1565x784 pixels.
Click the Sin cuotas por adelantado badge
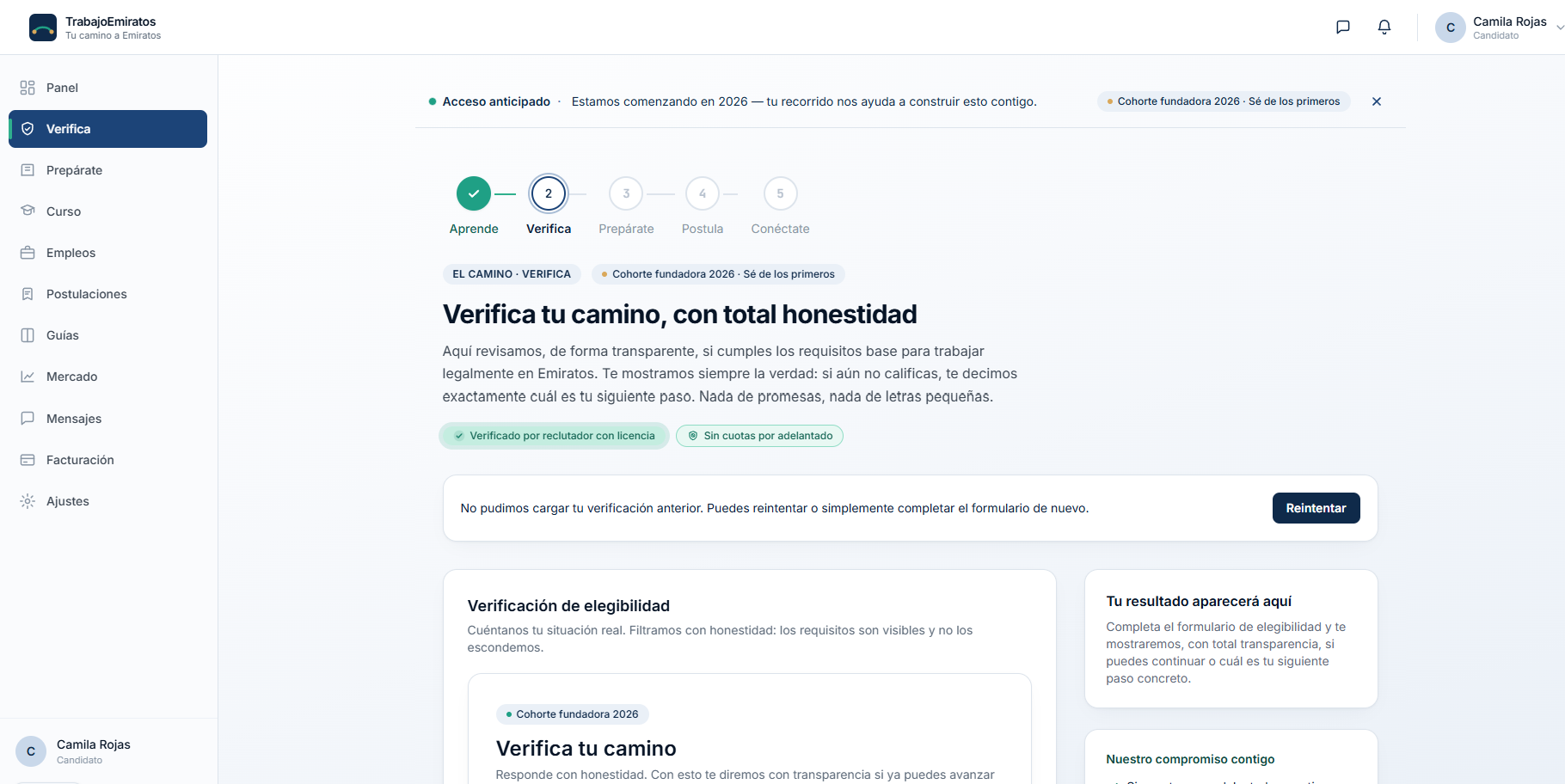coord(759,436)
